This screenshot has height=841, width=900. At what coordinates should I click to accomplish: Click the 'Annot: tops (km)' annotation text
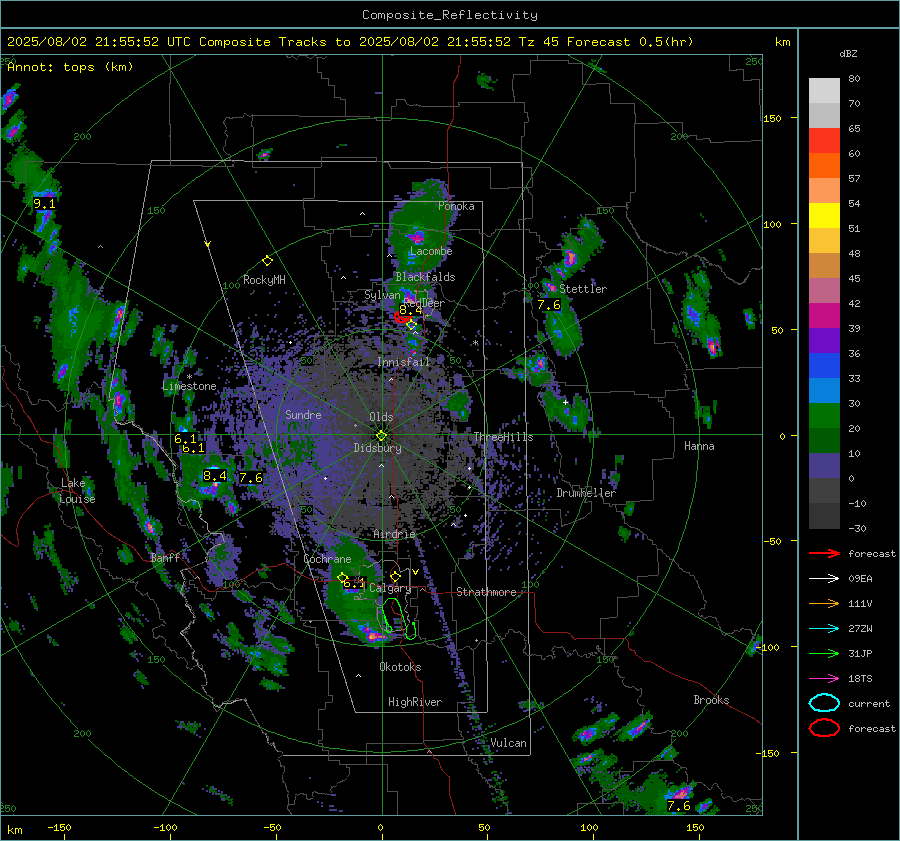tap(70, 67)
